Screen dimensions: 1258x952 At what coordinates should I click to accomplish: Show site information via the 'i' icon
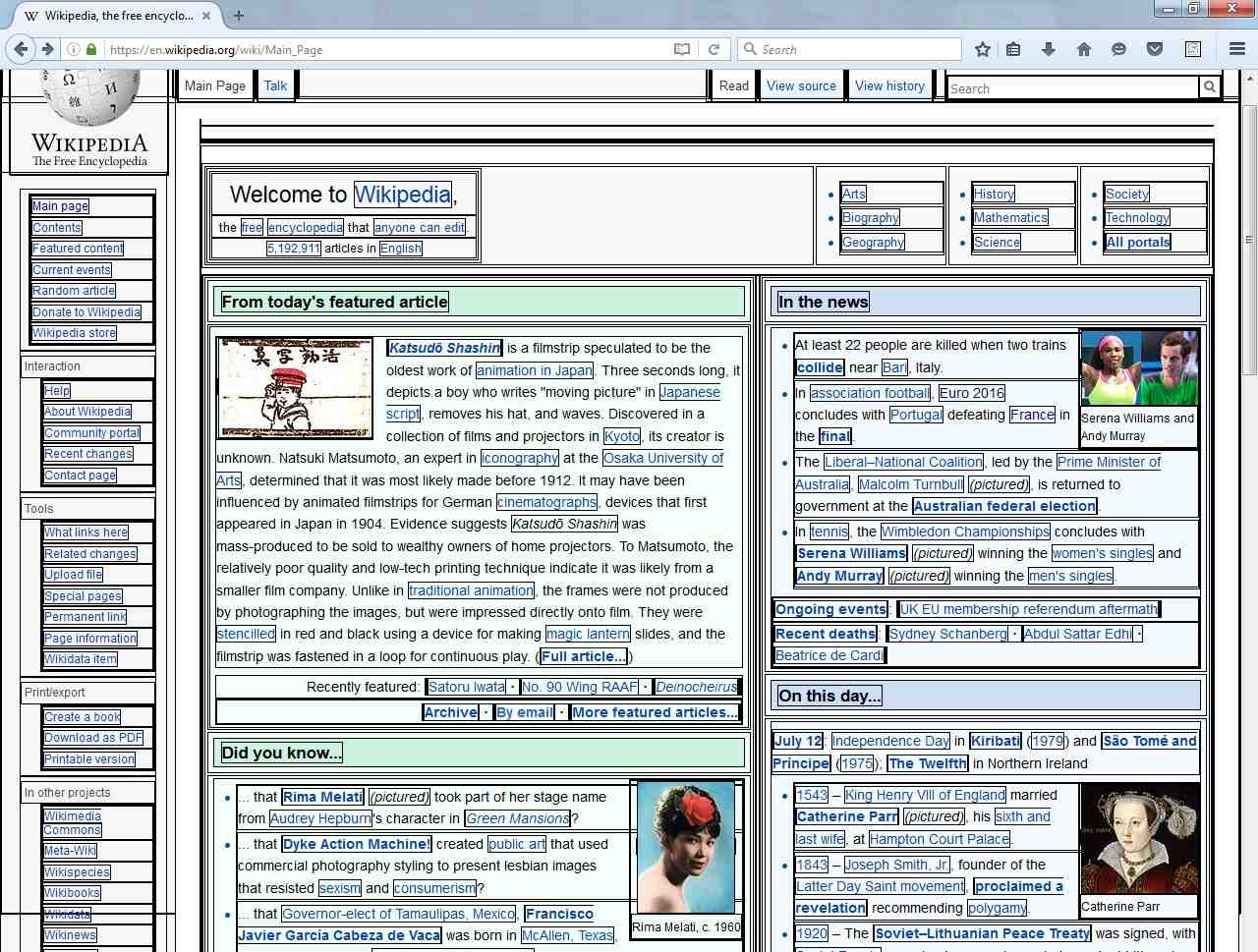(x=73, y=49)
